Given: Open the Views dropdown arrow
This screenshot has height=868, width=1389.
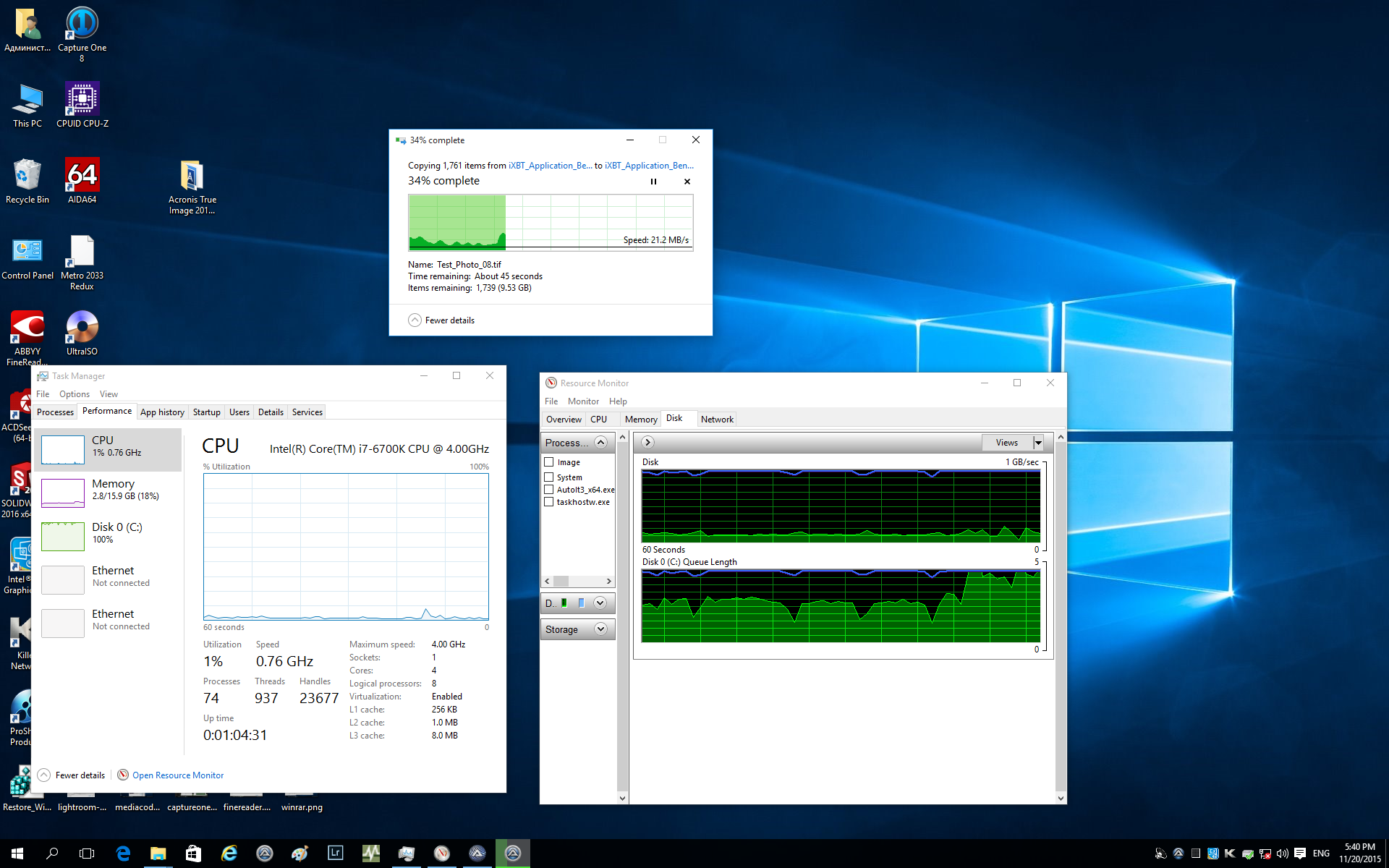Looking at the screenshot, I should 1038,443.
